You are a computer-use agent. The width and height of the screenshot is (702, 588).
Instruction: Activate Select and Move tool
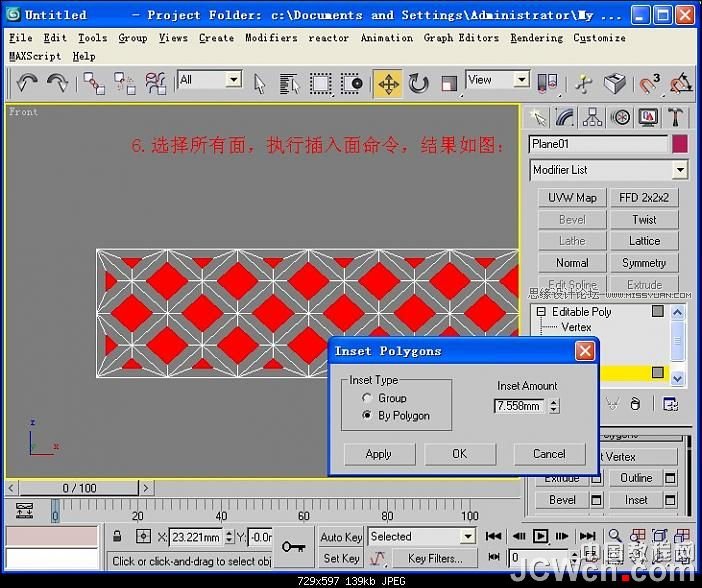click(x=388, y=84)
